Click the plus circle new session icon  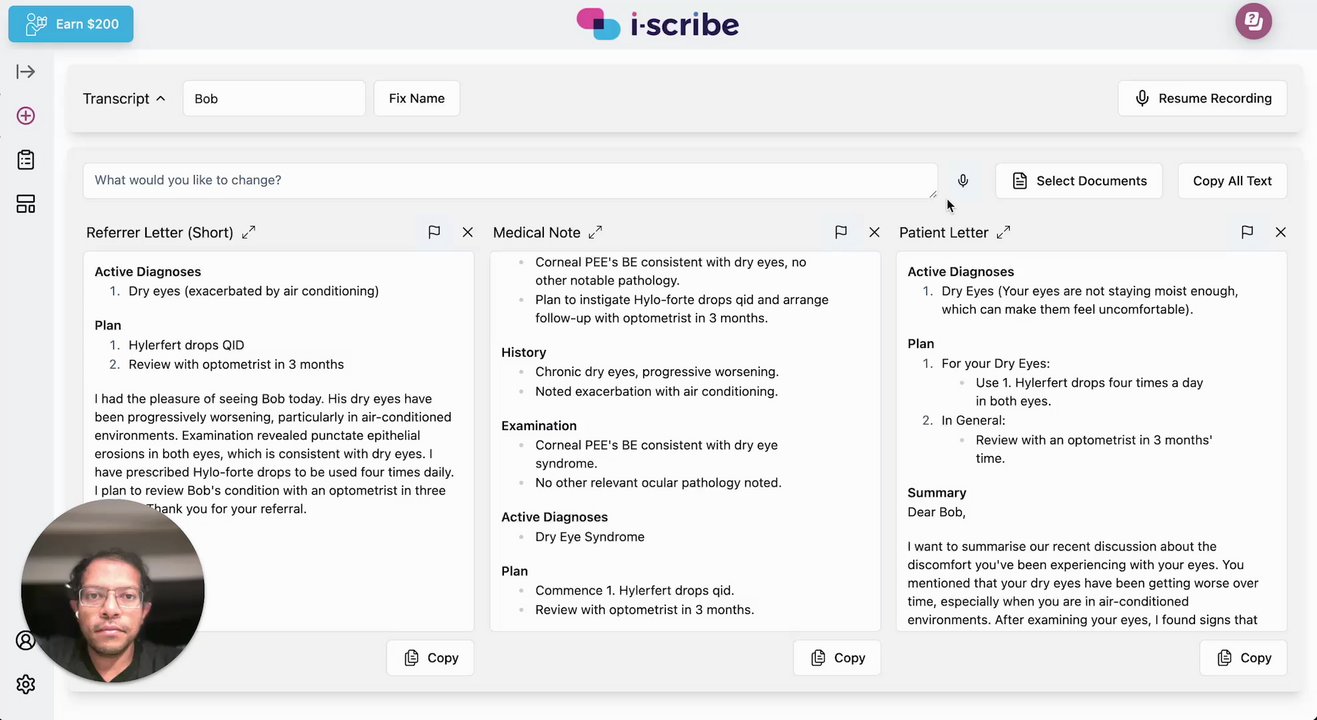(26, 116)
